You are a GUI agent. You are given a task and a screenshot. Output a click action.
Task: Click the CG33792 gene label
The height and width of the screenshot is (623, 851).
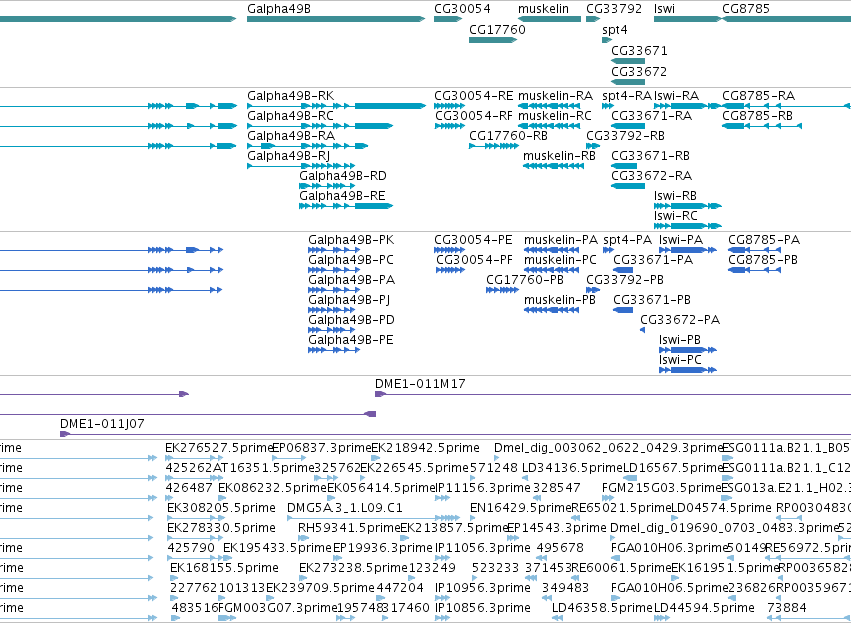click(x=614, y=9)
